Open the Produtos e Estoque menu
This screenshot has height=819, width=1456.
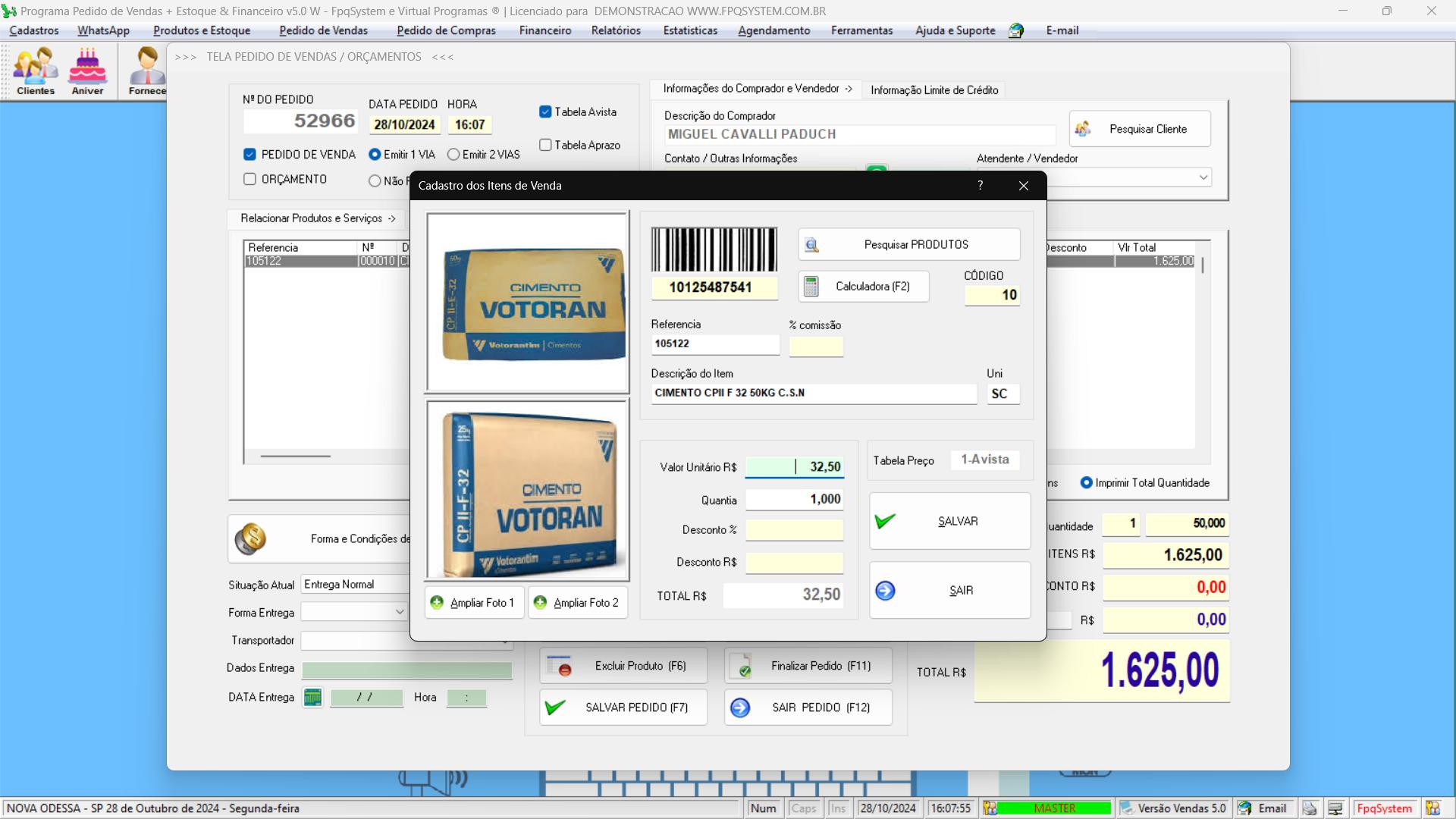202,30
